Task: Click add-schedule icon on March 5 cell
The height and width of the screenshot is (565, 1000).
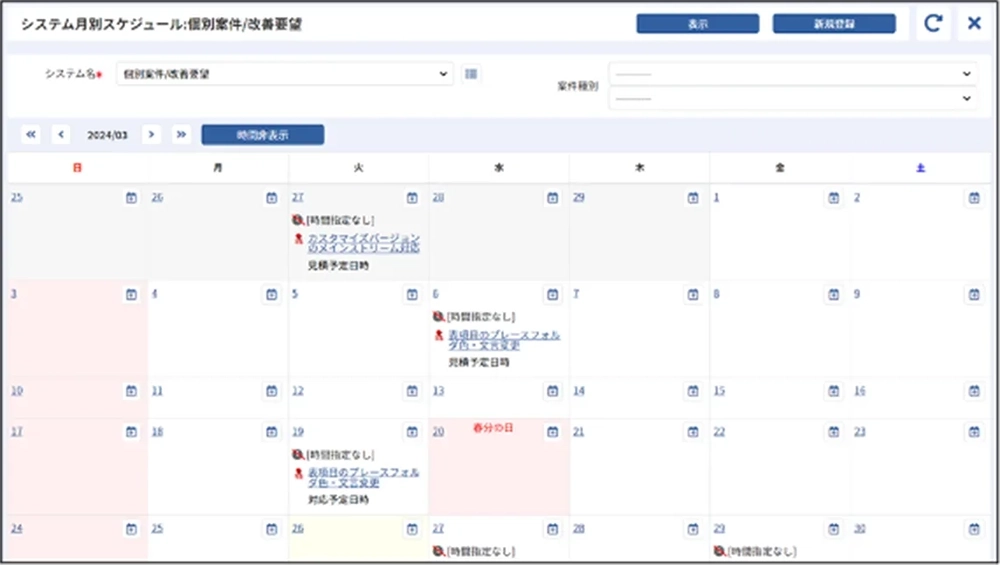Action: pyautogui.click(x=412, y=294)
